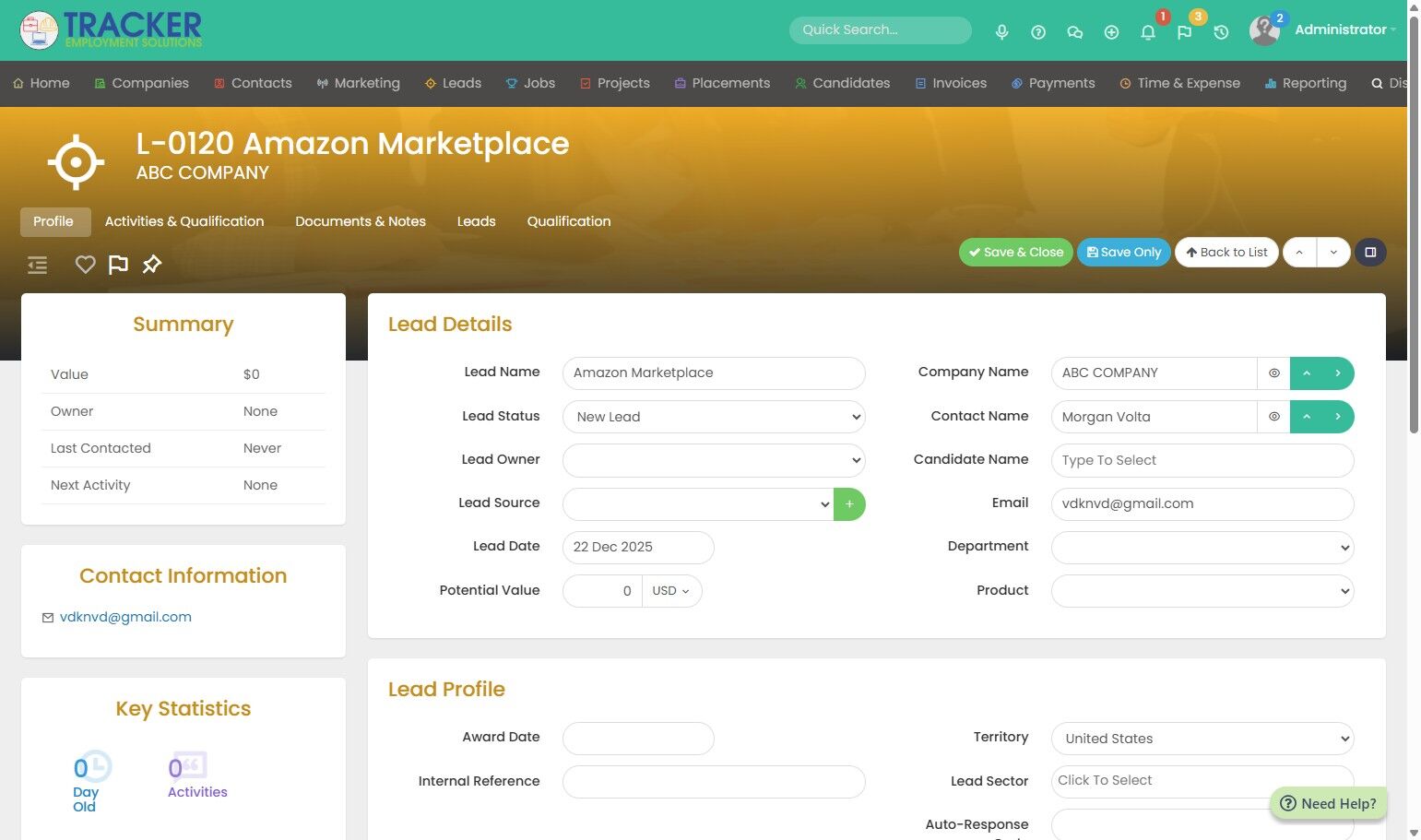Screen dimensions: 1421x840
Task: Open Candidates in navigation bar
Action: pyautogui.click(x=842, y=83)
